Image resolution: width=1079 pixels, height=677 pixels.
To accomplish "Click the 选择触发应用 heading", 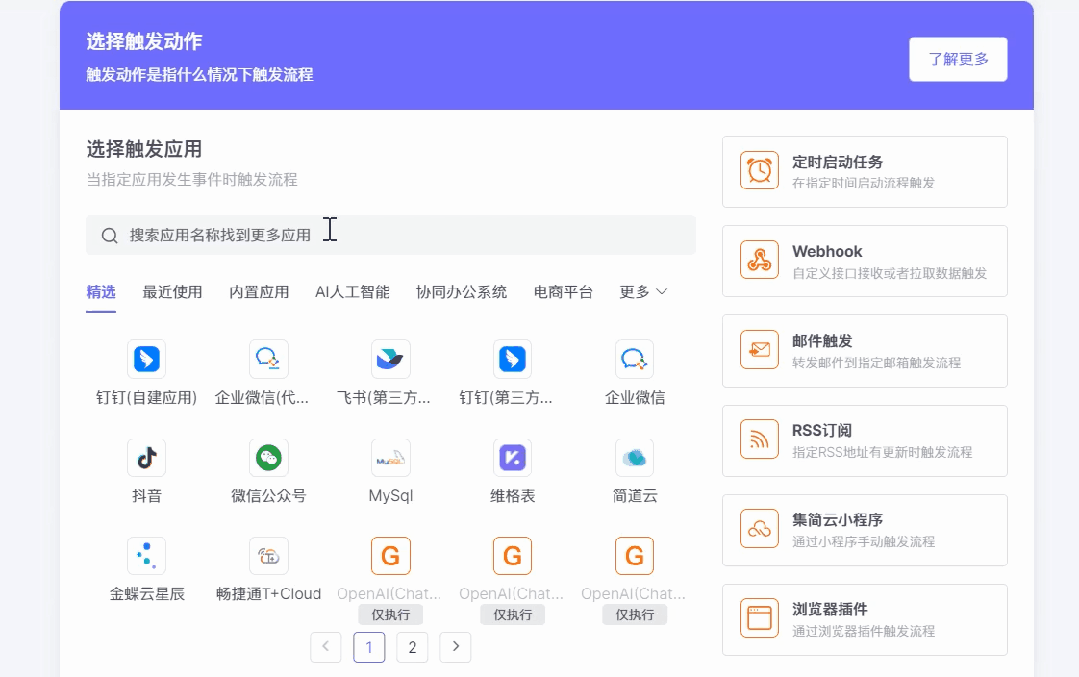I will 144,149.
